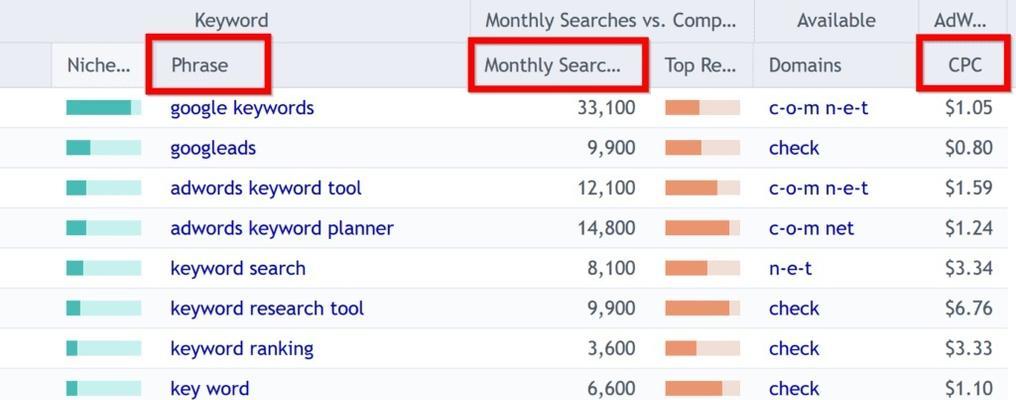The image size is (1016, 400).
Task: Open the 'googleads' keyword link
Action: coord(213,148)
